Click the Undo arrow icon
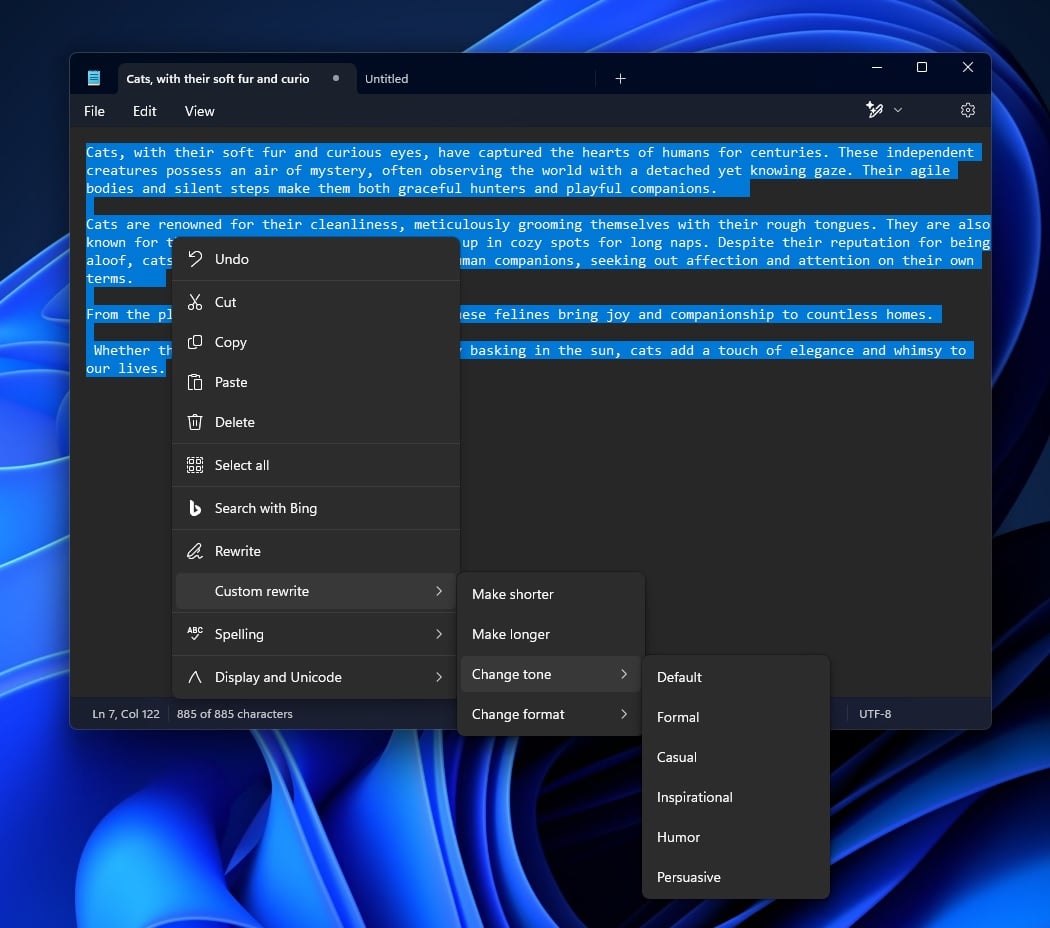Screen dimensions: 1050x928 pos(194,259)
